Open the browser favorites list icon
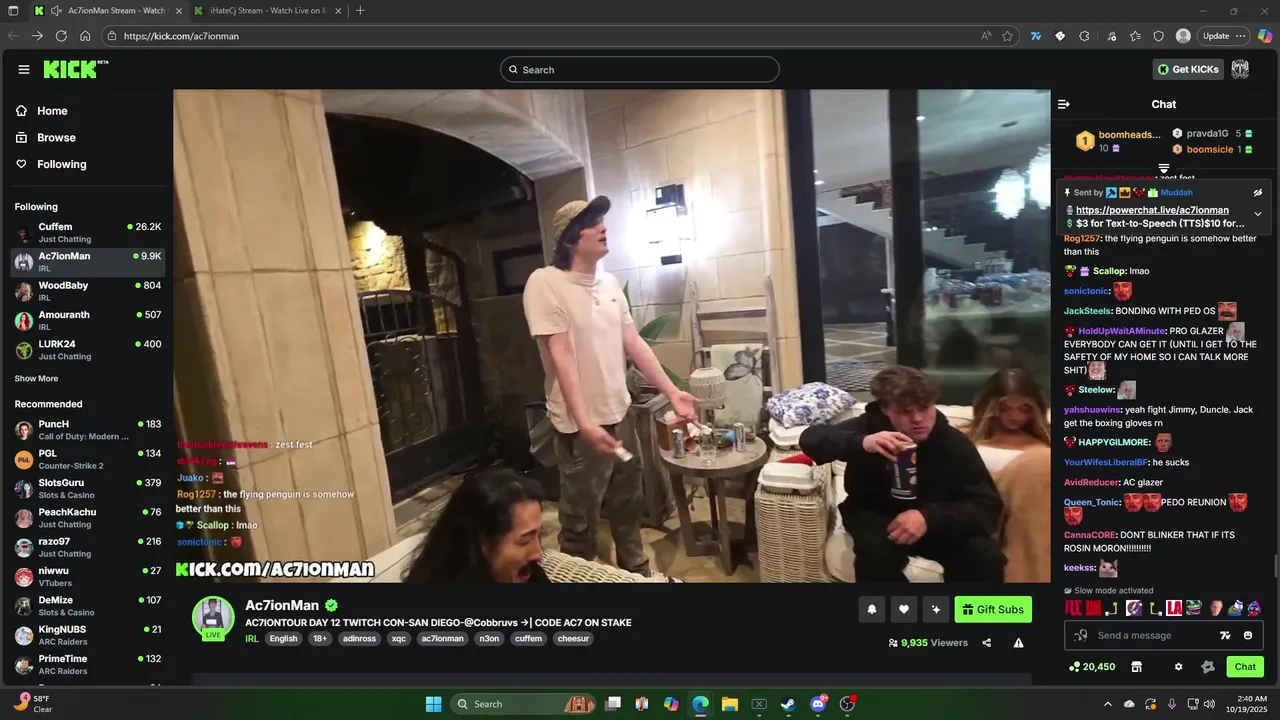The height and width of the screenshot is (720, 1280). click(x=1135, y=36)
